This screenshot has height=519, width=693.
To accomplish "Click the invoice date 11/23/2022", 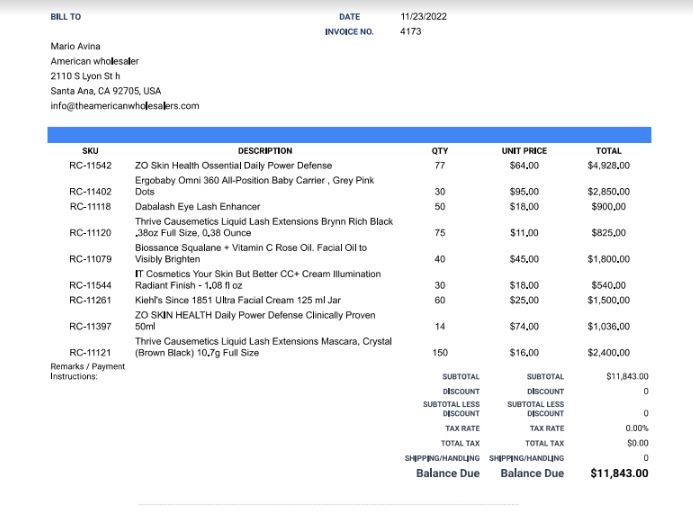I will (x=423, y=17).
